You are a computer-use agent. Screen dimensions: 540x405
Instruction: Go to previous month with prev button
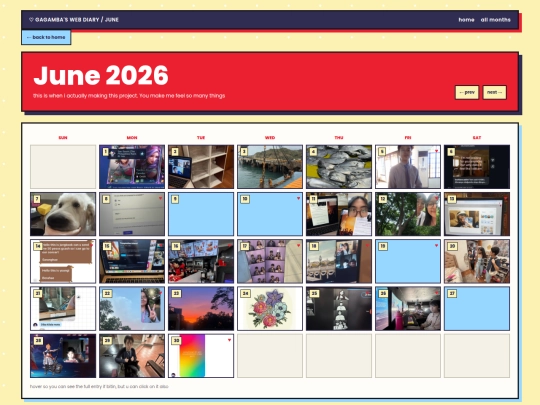[467, 92]
